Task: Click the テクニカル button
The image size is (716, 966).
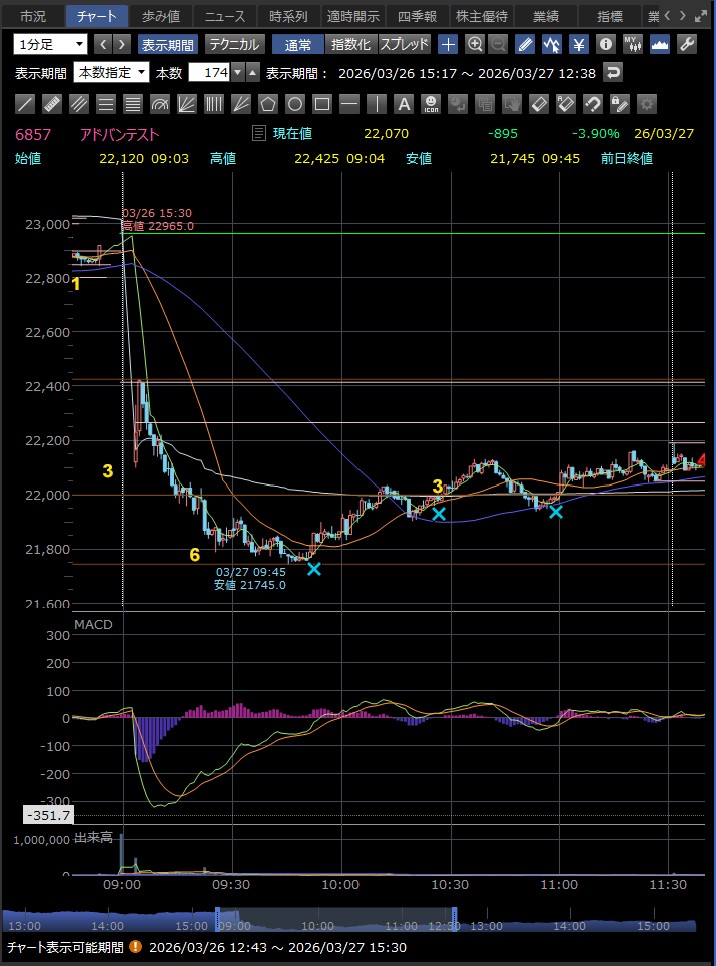Action: tap(235, 44)
